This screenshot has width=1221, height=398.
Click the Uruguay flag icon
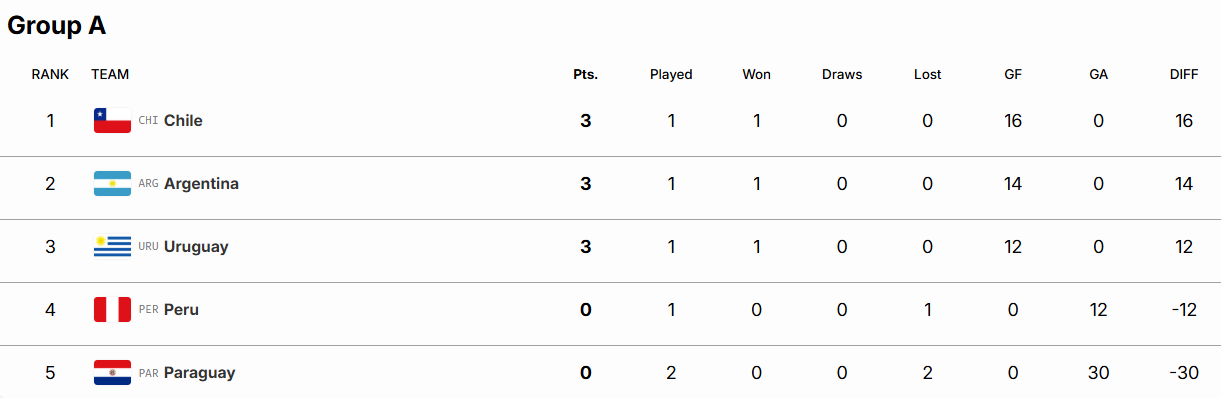click(112, 247)
